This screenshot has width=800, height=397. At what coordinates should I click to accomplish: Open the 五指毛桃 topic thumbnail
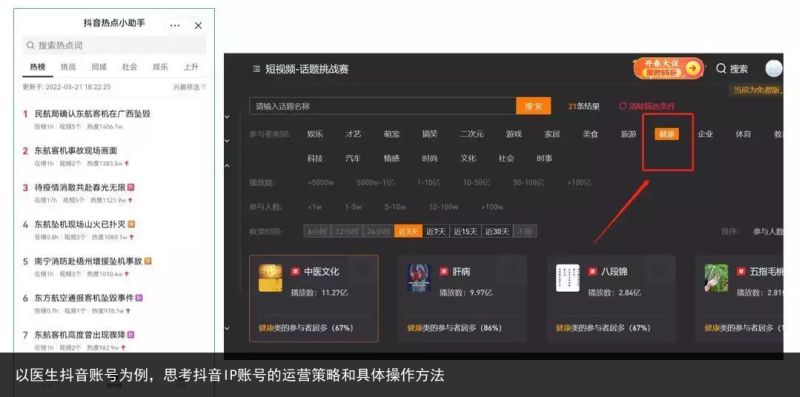pyautogui.click(x=716, y=278)
